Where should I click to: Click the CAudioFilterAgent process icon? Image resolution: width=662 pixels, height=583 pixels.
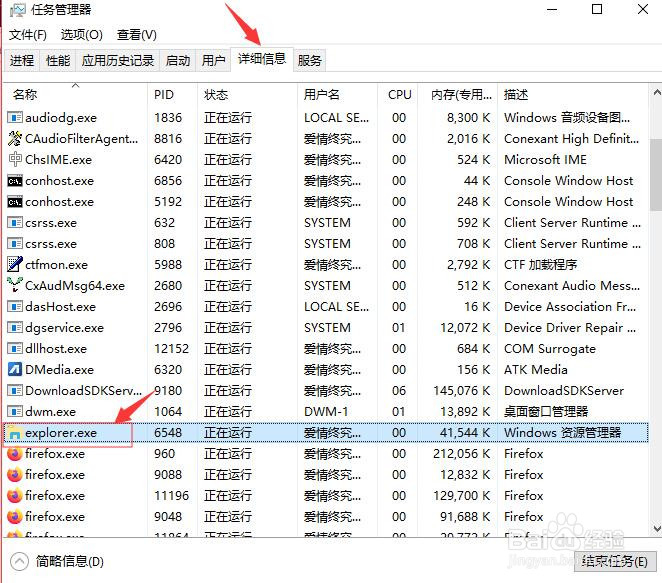pyautogui.click(x=15, y=138)
